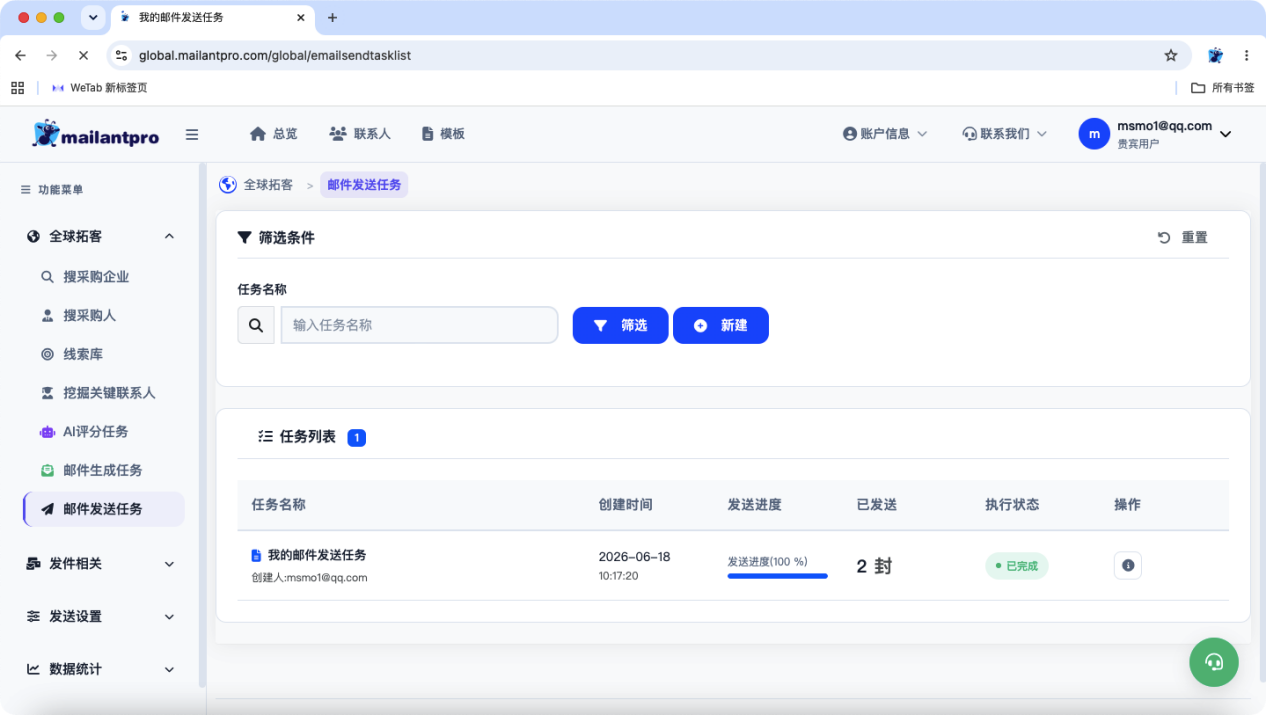Open the 我的邮件发送任务 task row
This screenshot has width=1266, height=715.
click(x=316, y=555)
